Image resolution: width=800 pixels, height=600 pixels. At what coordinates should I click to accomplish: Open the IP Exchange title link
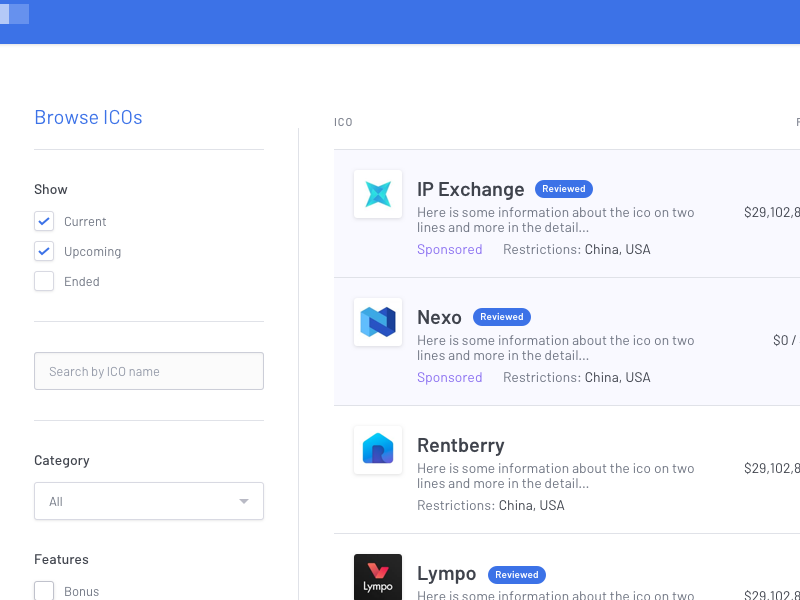point(470,189)
